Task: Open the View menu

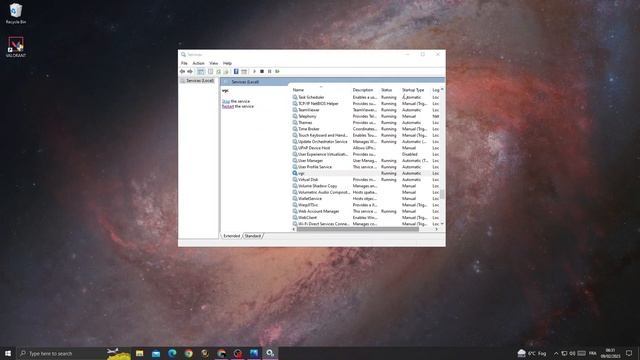Action: pyautogui.click(x=213, y=63)
